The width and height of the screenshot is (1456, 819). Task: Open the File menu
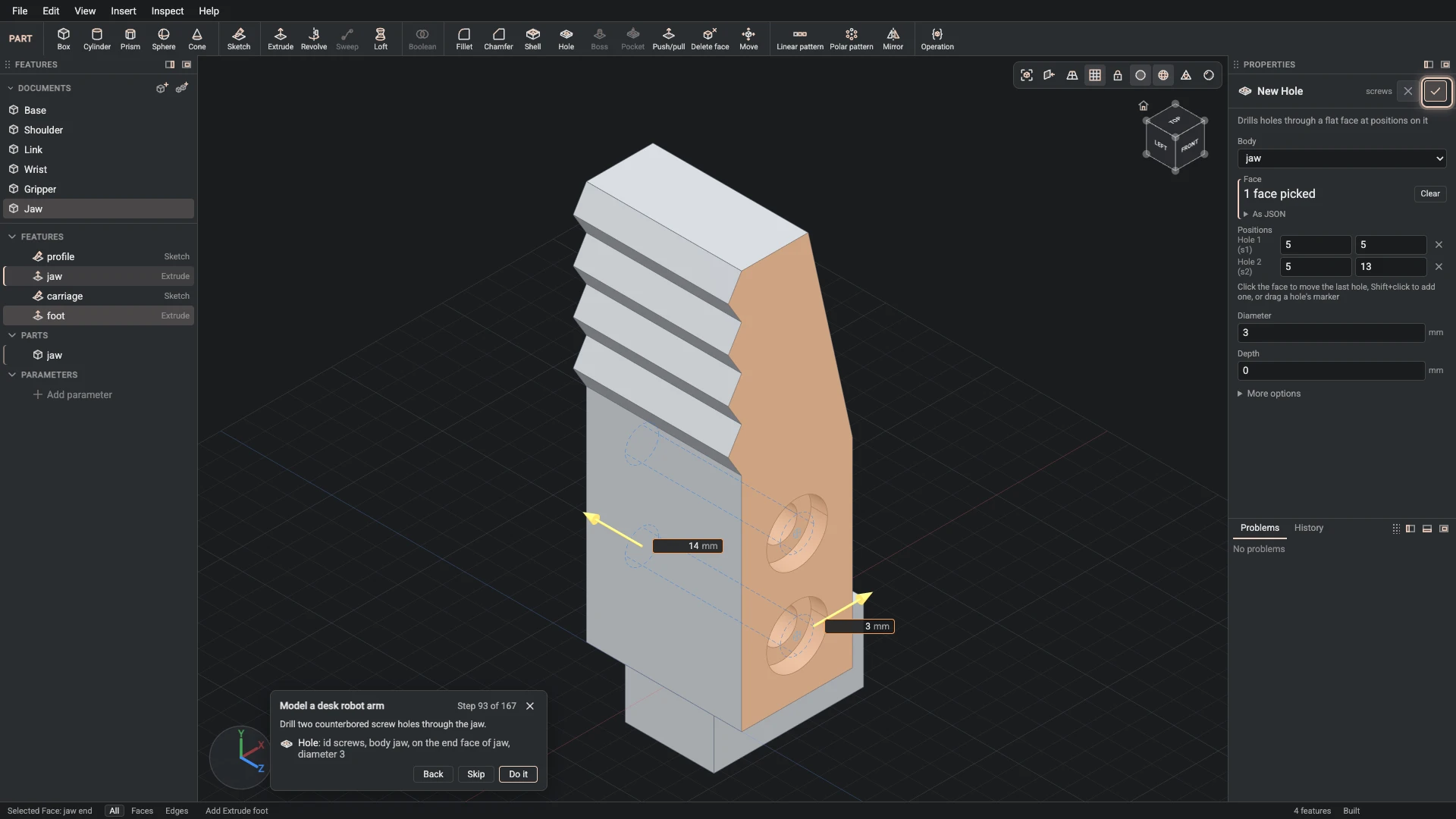click(x=20, y=11)
